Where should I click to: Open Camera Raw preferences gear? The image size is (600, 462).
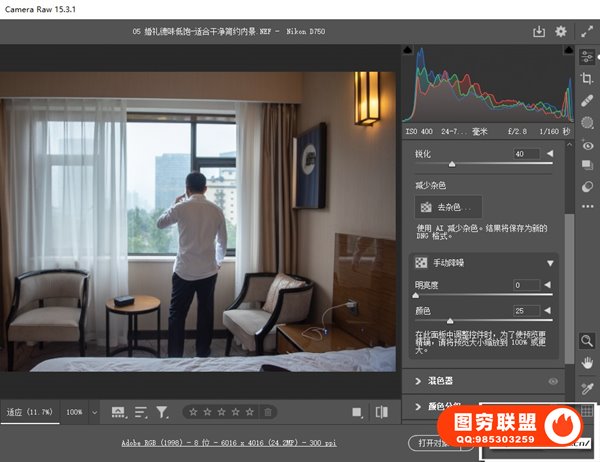coord(561,32)
